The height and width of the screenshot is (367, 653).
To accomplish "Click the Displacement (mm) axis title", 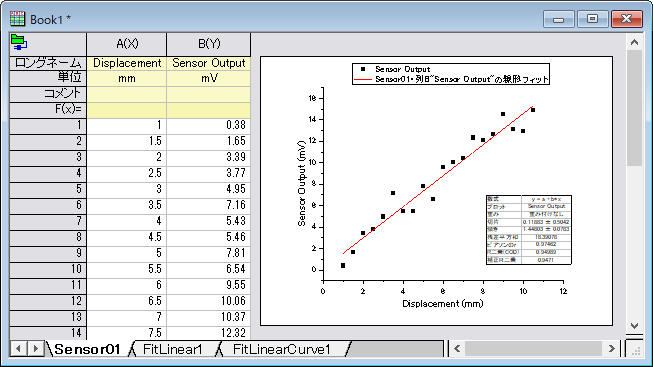I will (443, 304).
